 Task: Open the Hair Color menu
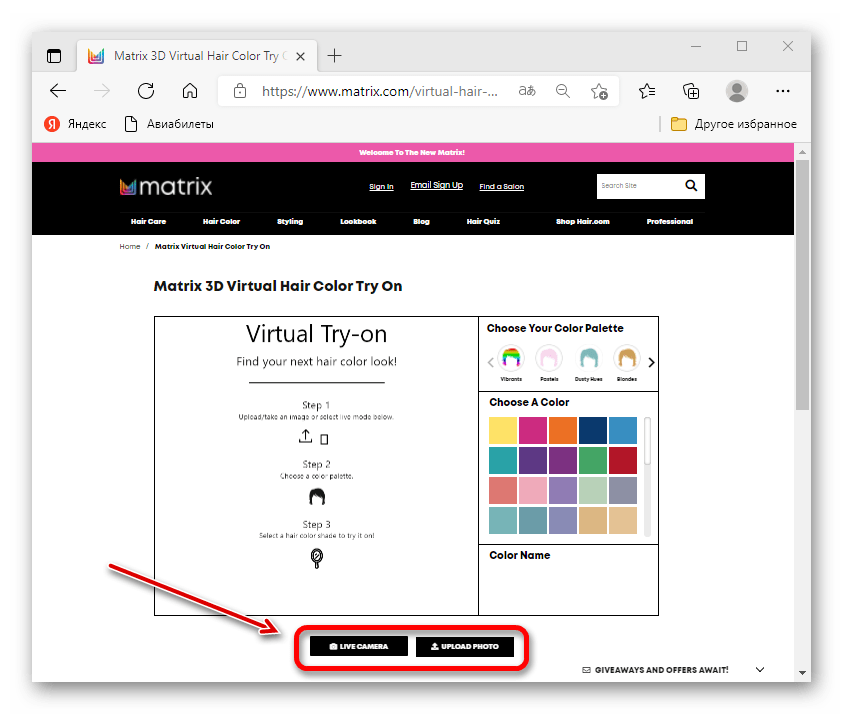[x=221, y=222]
